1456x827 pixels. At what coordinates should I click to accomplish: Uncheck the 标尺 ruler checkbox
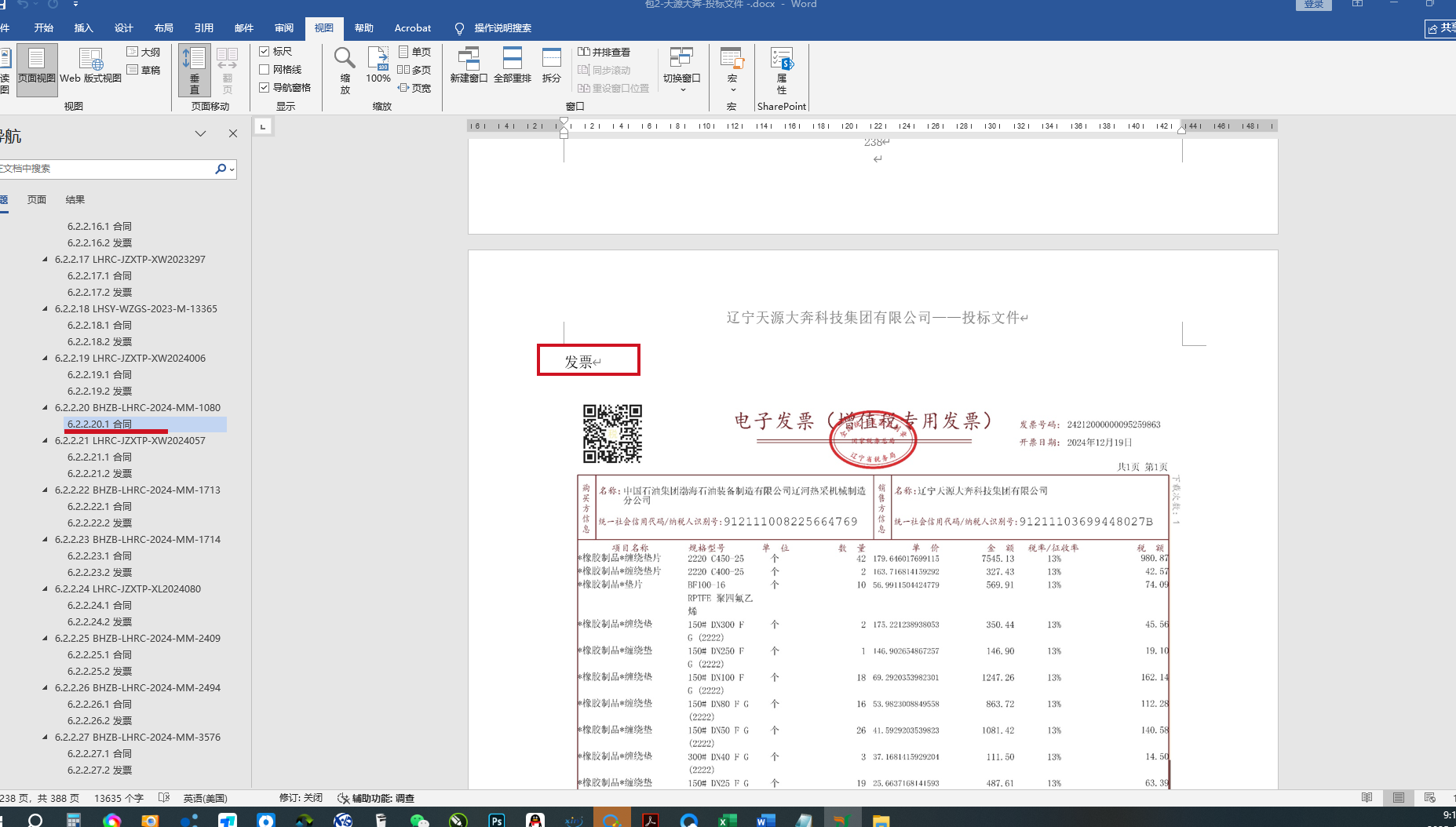point(265,52)
